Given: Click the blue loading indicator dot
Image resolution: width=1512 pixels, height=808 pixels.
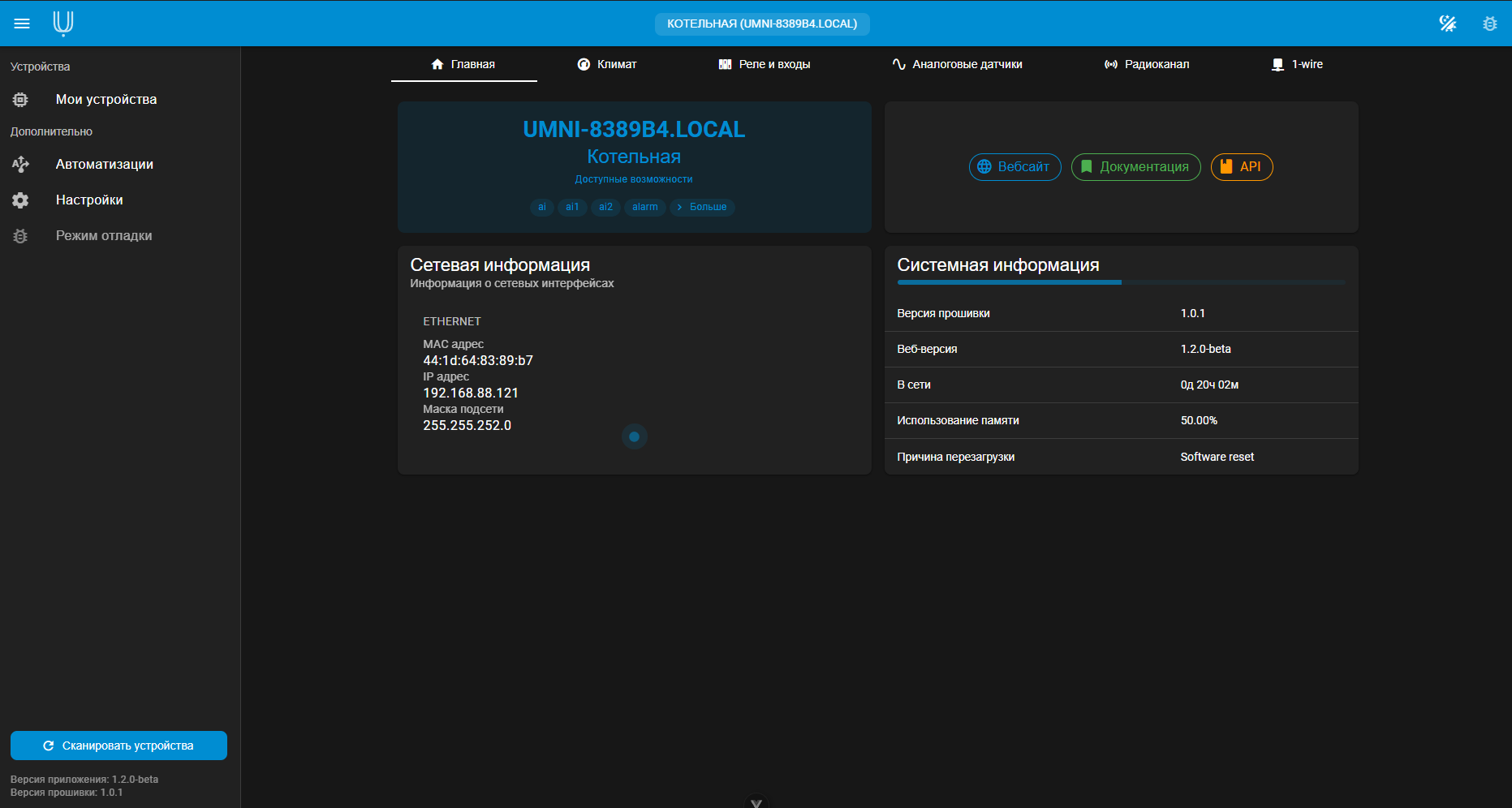Looking at the screenshot, I should (x=634, y=436).
